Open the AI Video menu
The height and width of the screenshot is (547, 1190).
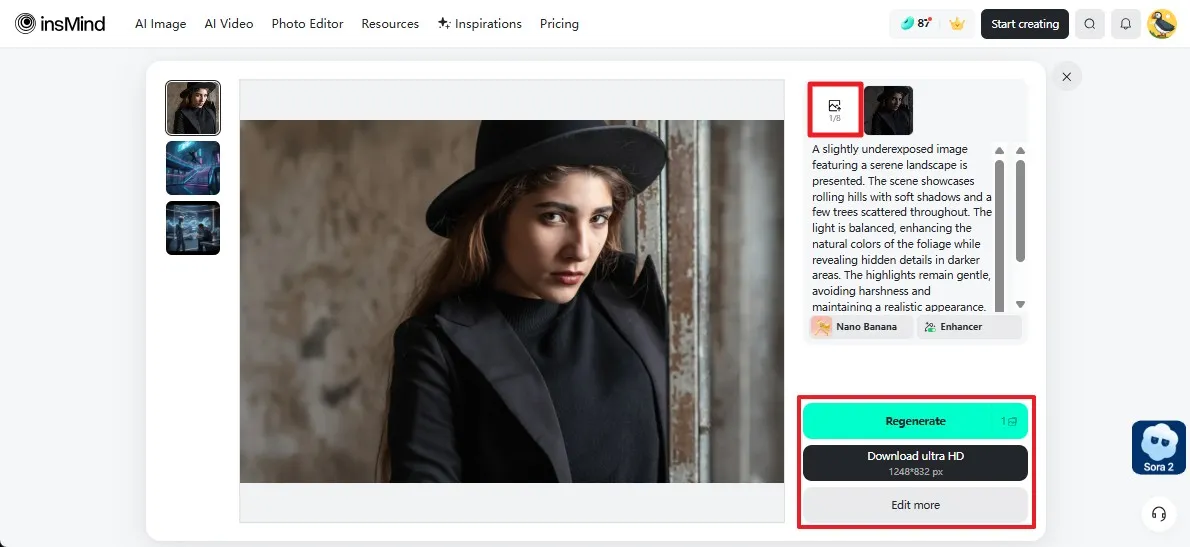pyautogui.click(x=229, y=24)
